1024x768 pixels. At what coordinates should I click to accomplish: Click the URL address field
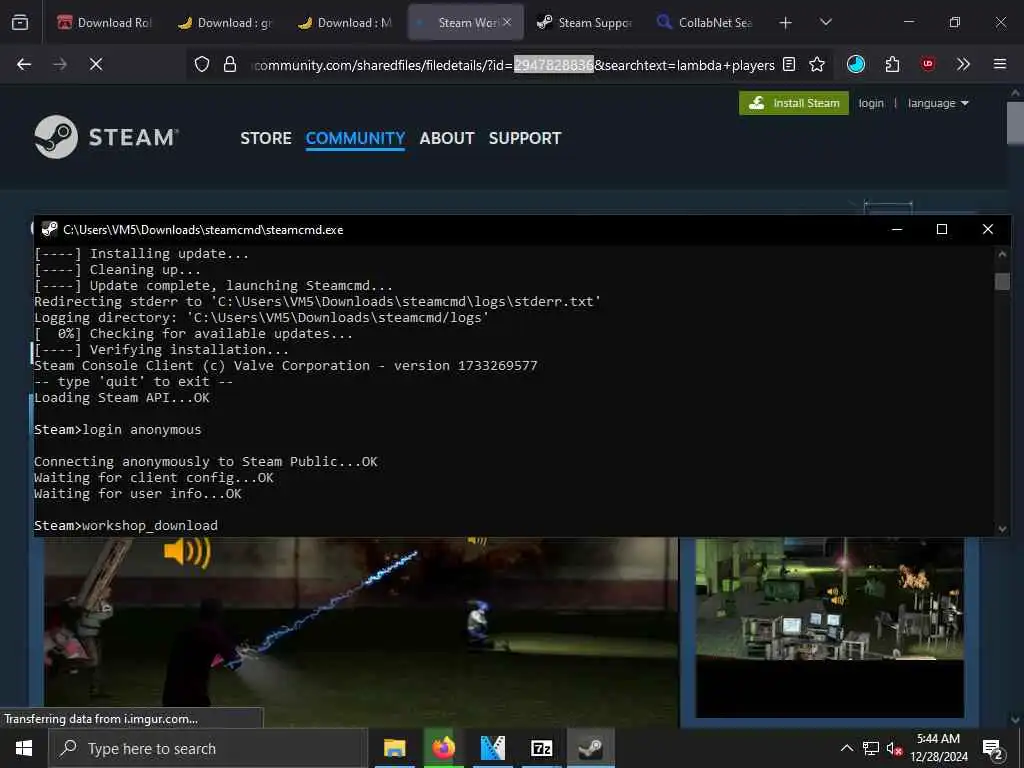514,65
